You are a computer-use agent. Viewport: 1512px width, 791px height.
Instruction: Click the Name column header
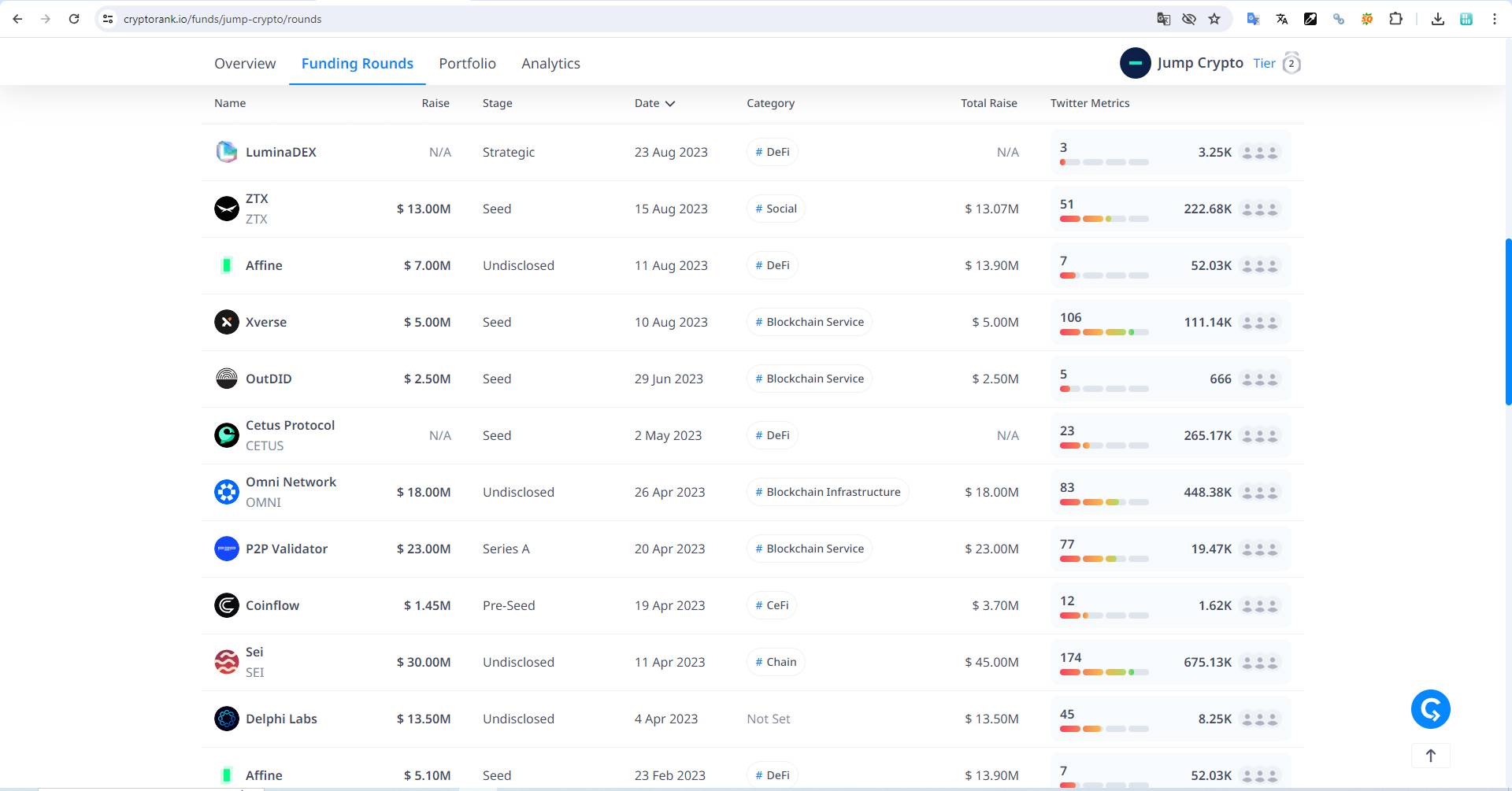pos(230,103)
